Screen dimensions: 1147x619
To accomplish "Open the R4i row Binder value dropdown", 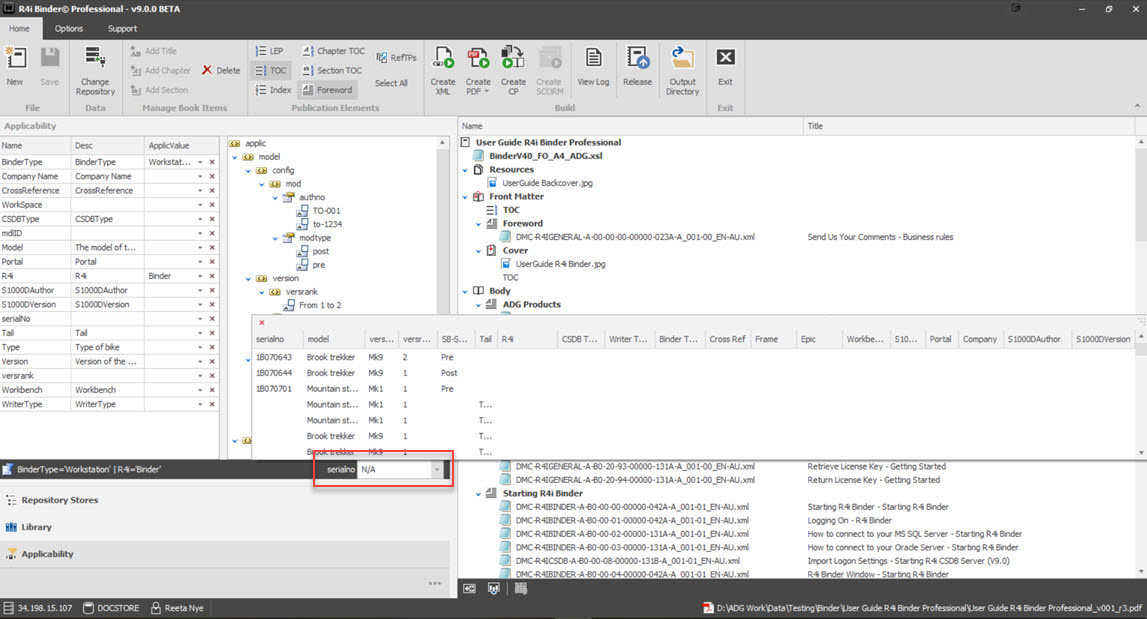I will [200, 276].
